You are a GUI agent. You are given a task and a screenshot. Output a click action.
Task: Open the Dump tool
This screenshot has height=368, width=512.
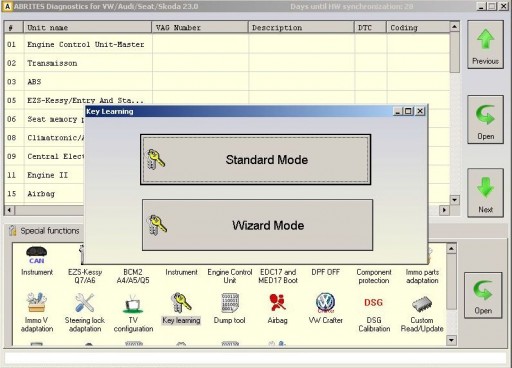point(229,309)
